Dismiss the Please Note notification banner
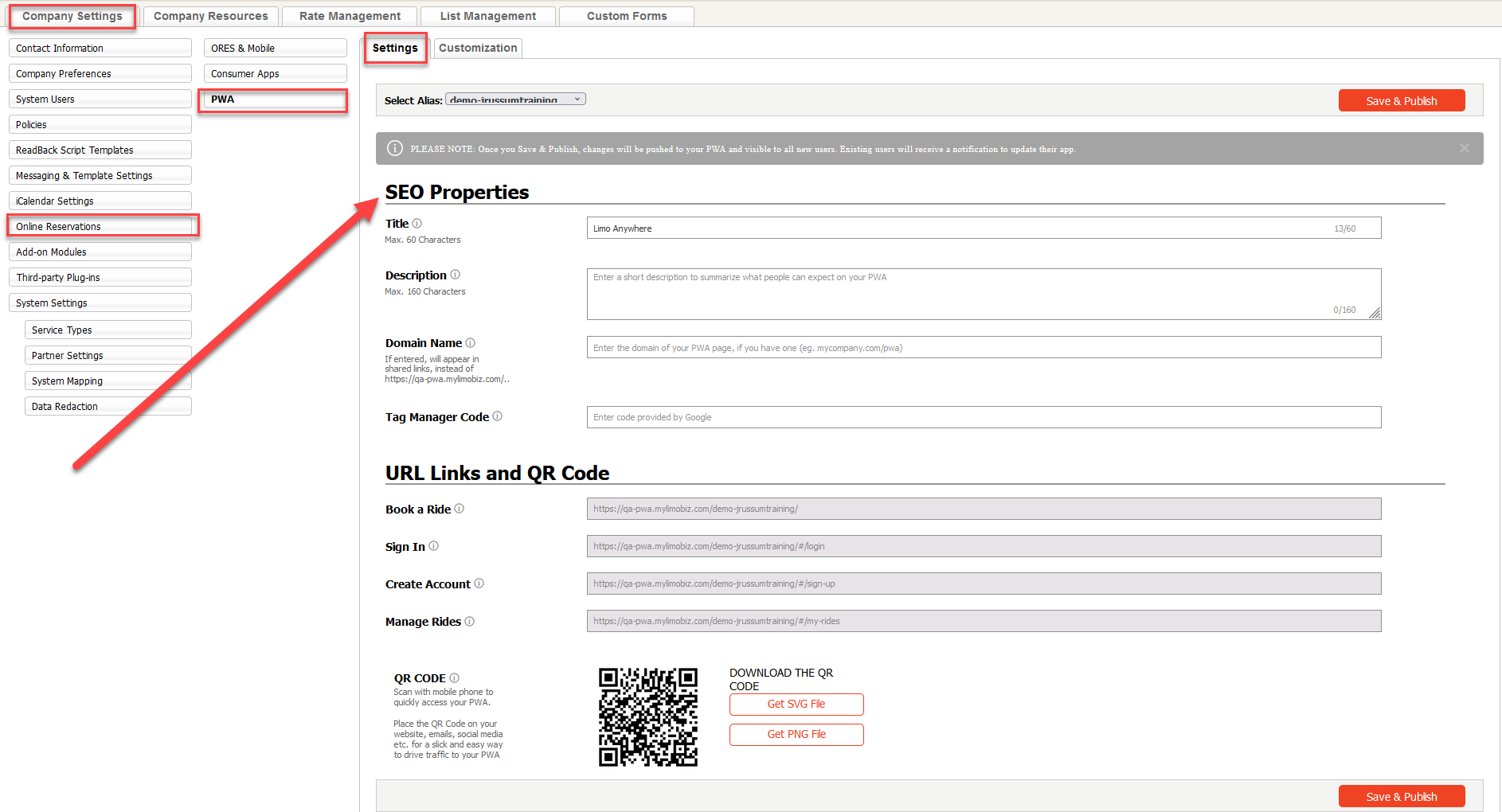 pyautogui.click(x=1464, y=149)
